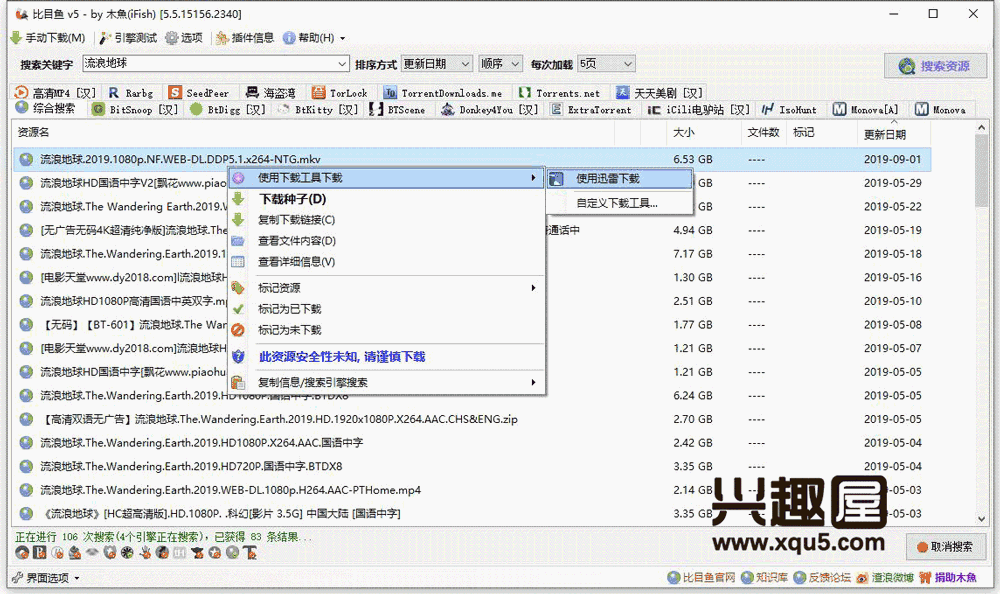Choose 标记为已下载 in context menu
1000x594 pixels.
pyautogui.click(x=386, y=309)
